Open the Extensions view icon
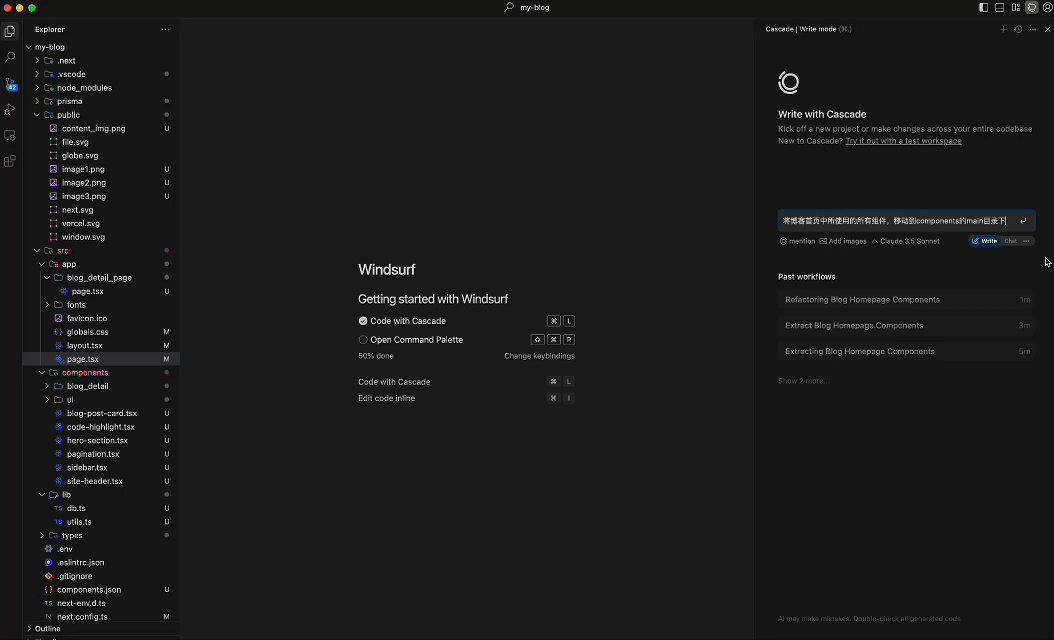The width and height of the screenshot is (1054, 640). pos(9,161)
